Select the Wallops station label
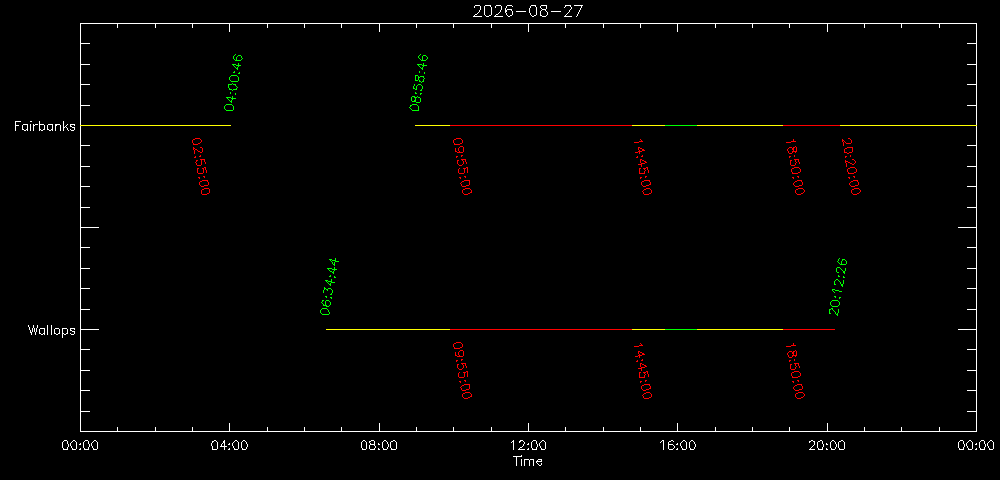Viewport: 1000px width, 480px height. tap(52, 330)
